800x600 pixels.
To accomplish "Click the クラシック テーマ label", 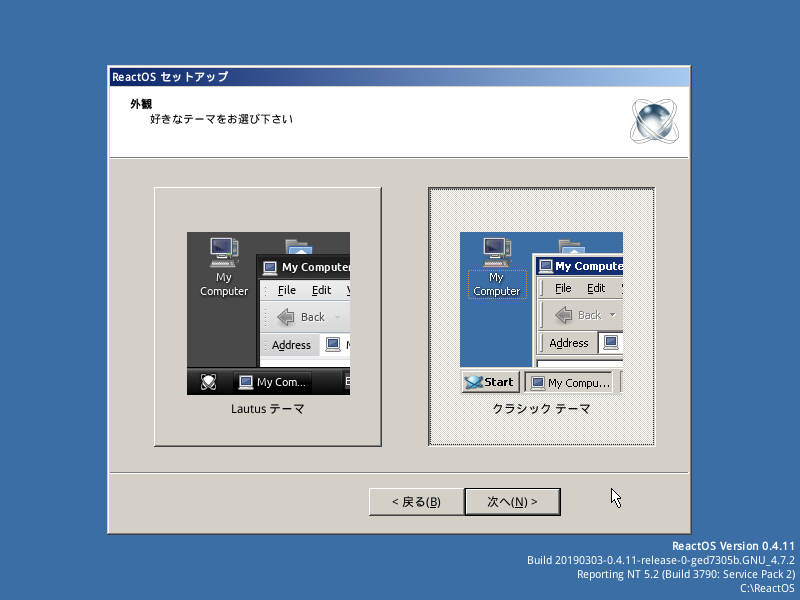I will pos(541,409).
